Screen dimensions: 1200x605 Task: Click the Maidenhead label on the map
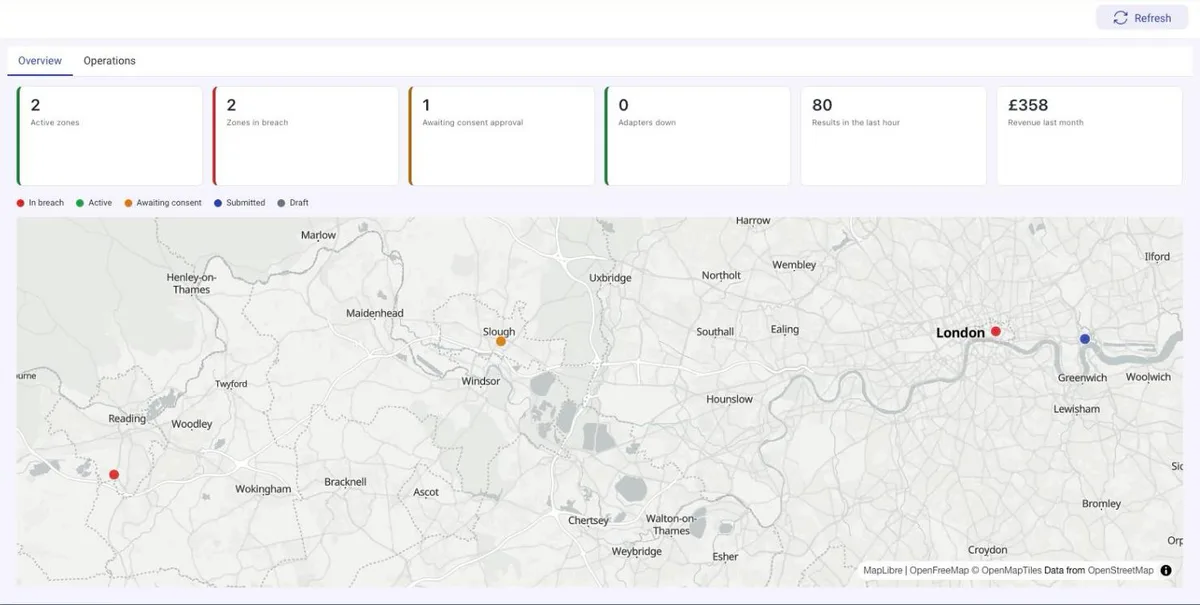[375, 313]
